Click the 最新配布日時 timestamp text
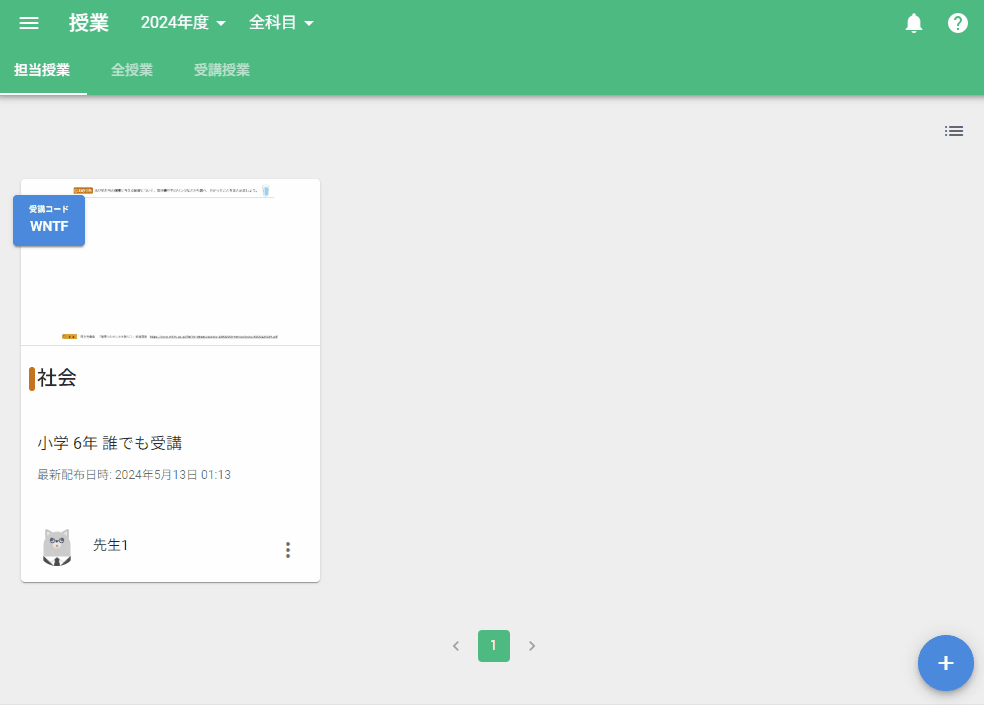This screenshot has width=984, height=705. (x=134, y=475)
